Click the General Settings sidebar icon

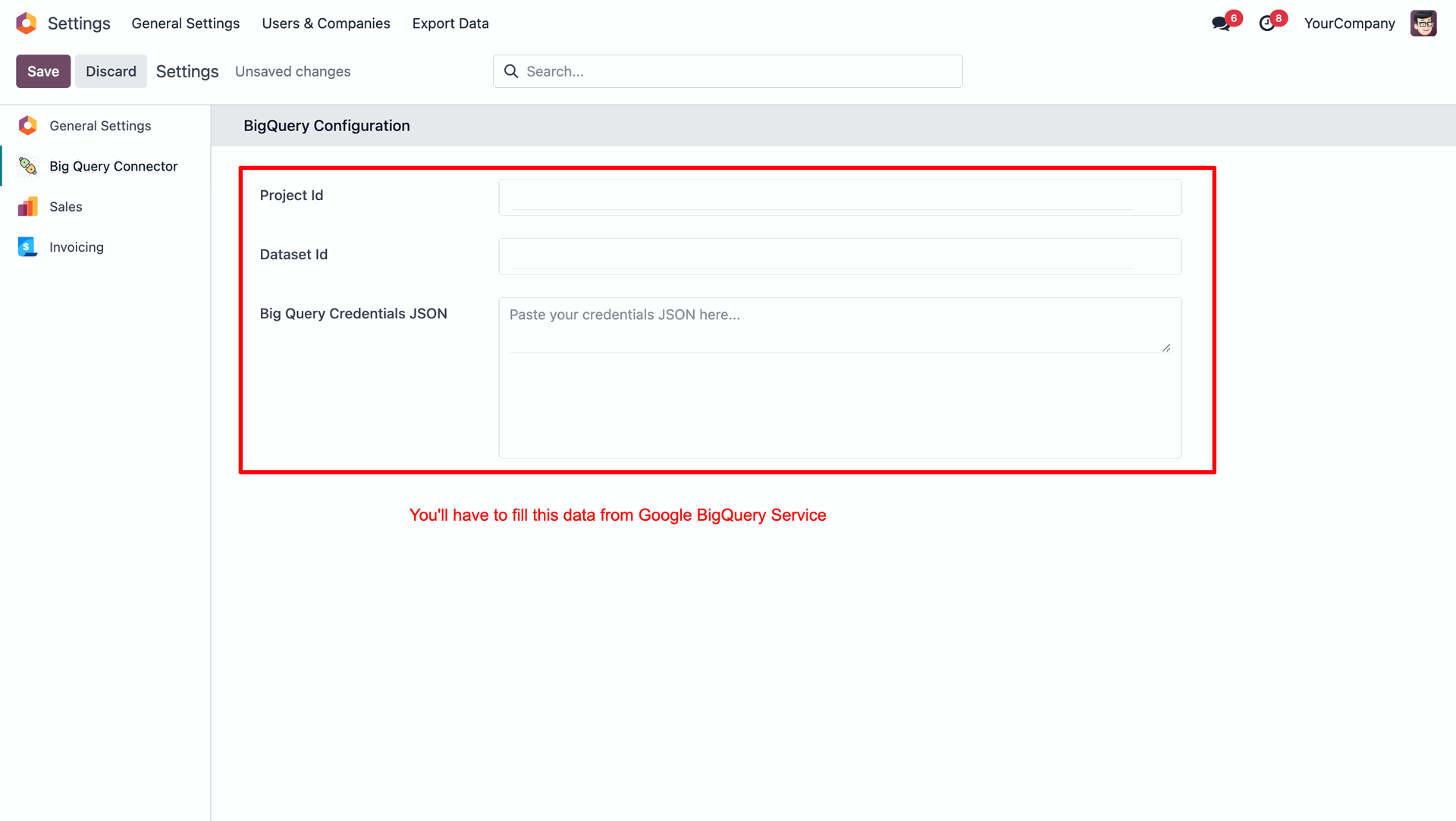tap(28, 126)
